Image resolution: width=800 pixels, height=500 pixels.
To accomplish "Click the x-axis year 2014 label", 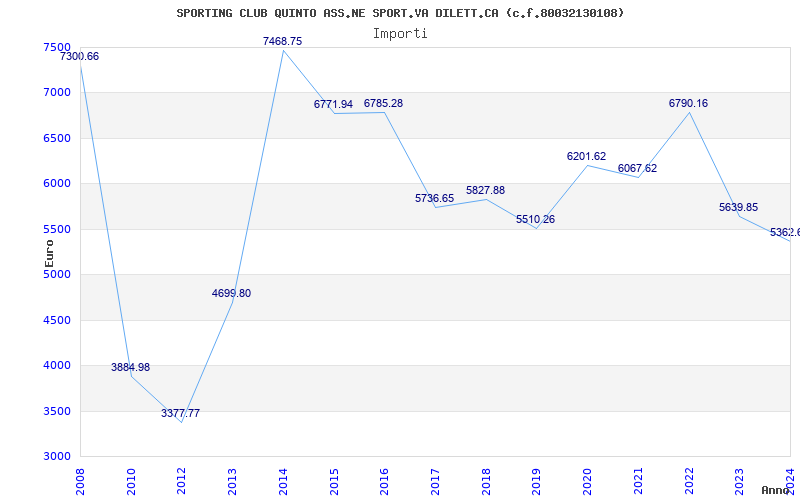I will tap(283, 481).
